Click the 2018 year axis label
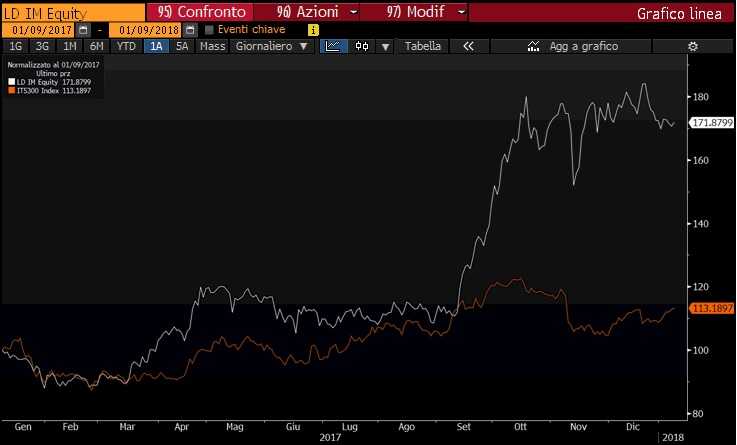 [x=673, y=437]
